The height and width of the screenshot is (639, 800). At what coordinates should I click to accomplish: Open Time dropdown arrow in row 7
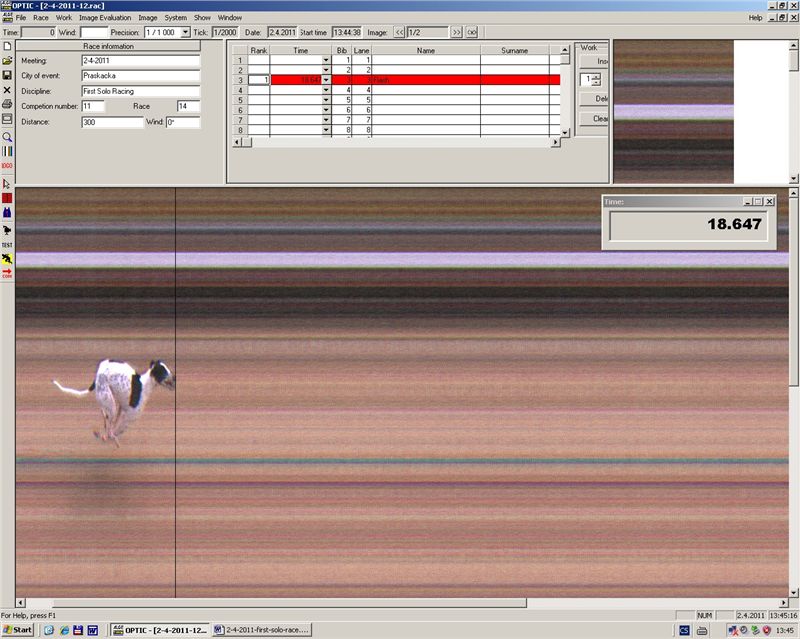pyautogui.click(x=326, y=120)
